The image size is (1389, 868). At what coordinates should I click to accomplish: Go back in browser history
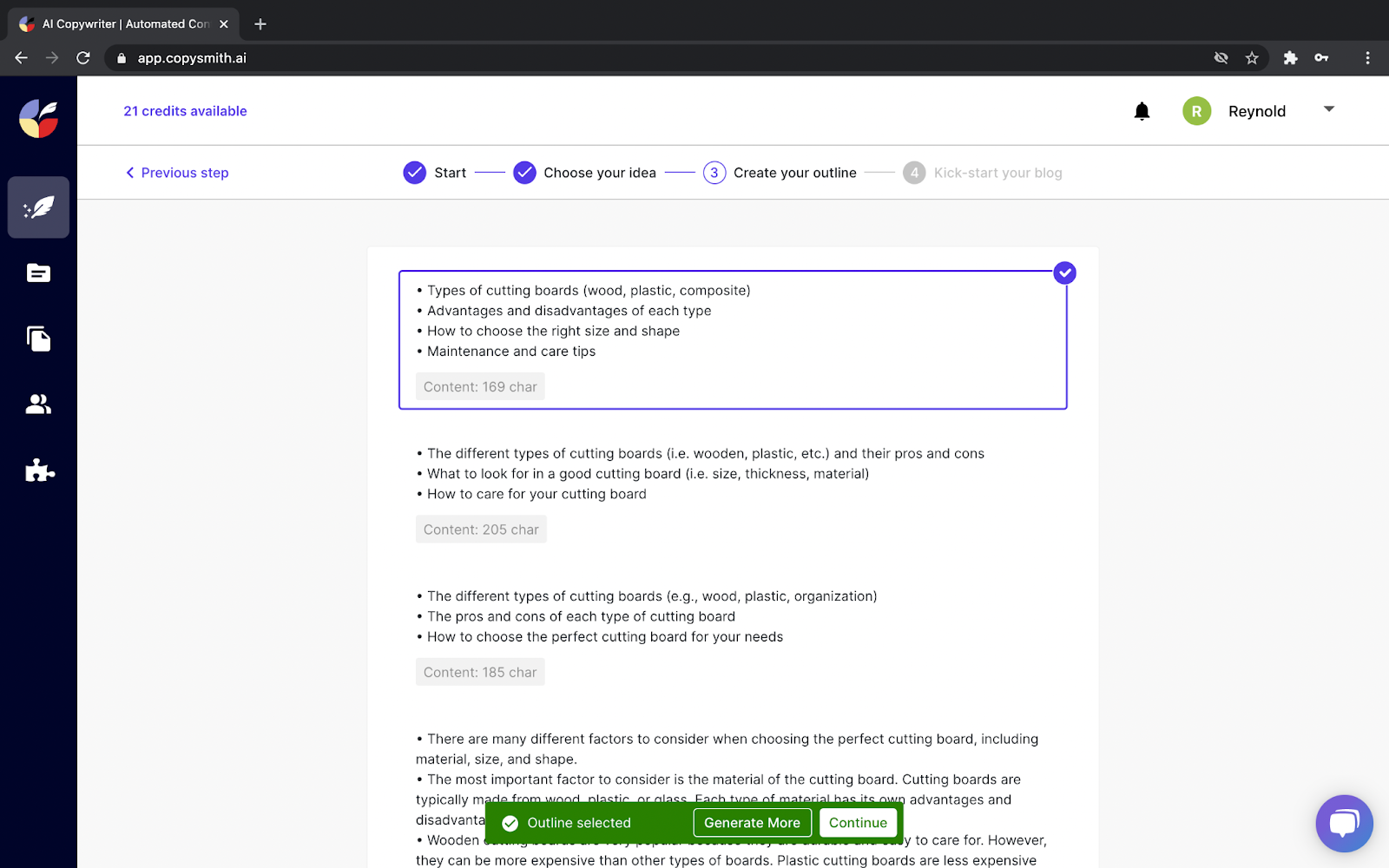22,58
